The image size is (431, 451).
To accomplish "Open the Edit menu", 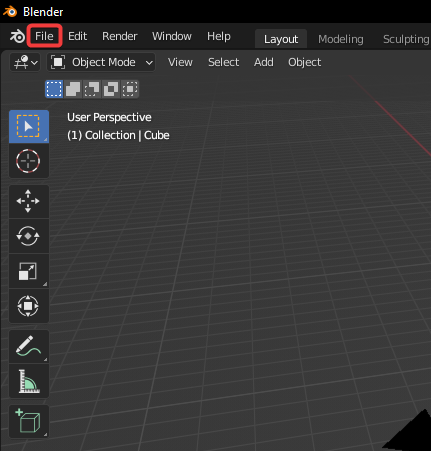I will click(77, 36).
